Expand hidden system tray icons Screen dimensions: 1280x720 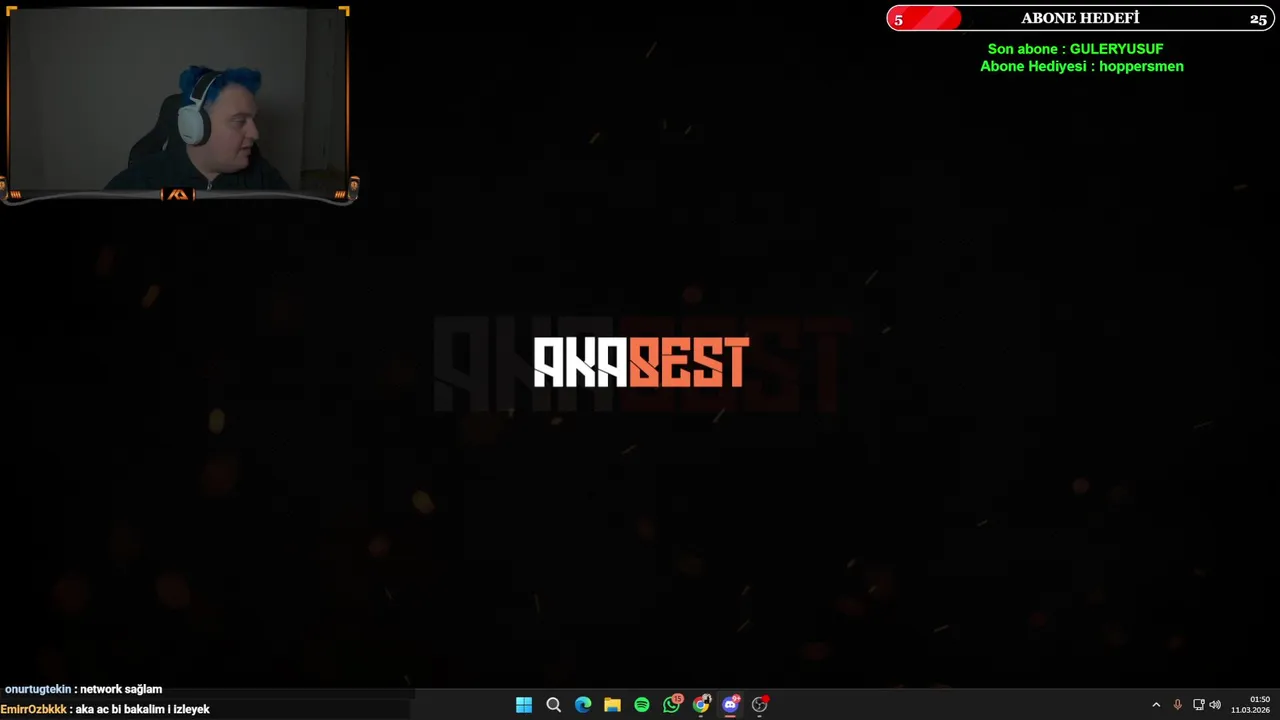point(1156,705)
